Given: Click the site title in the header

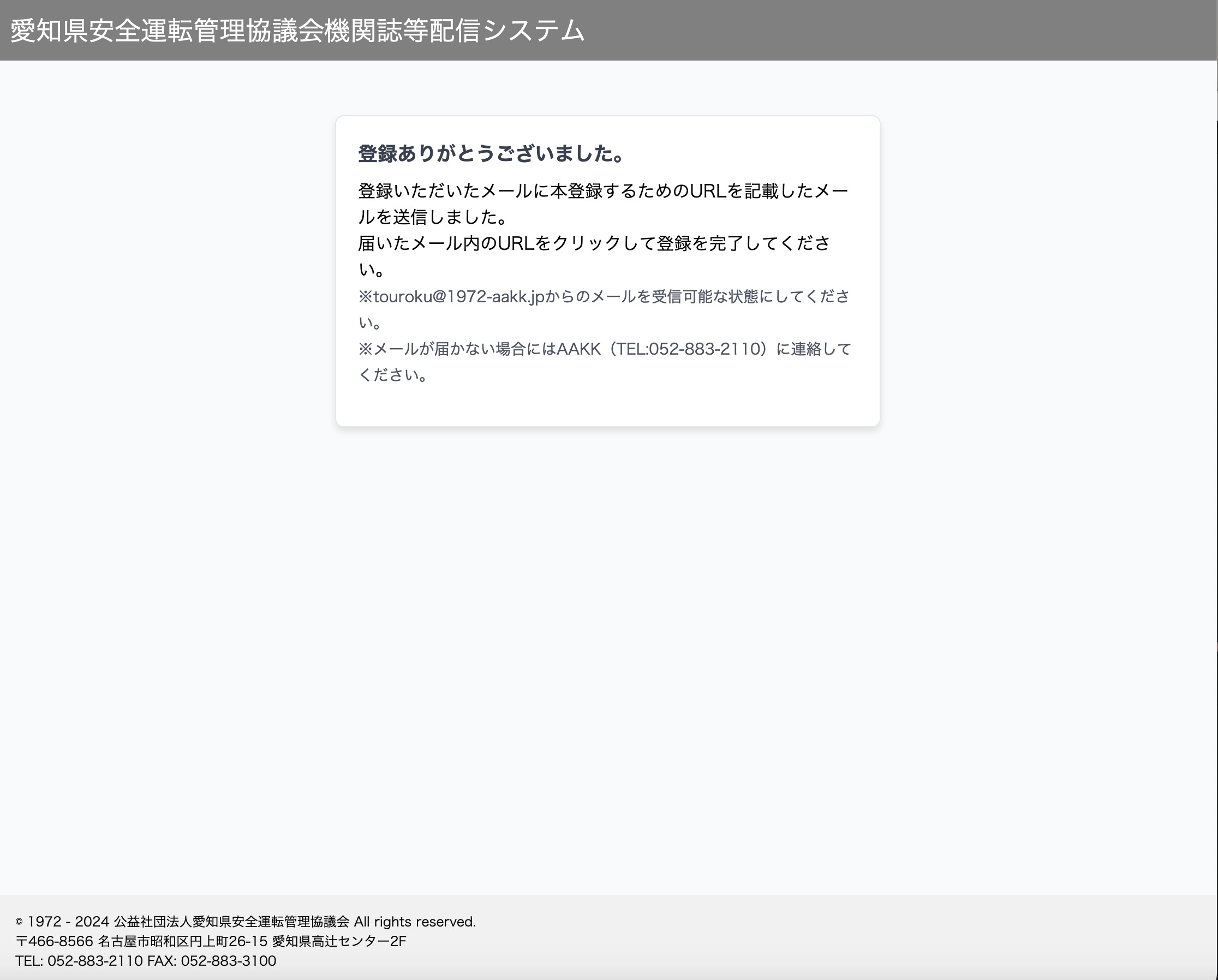Looking at the screenshot, I should [297, 31].
